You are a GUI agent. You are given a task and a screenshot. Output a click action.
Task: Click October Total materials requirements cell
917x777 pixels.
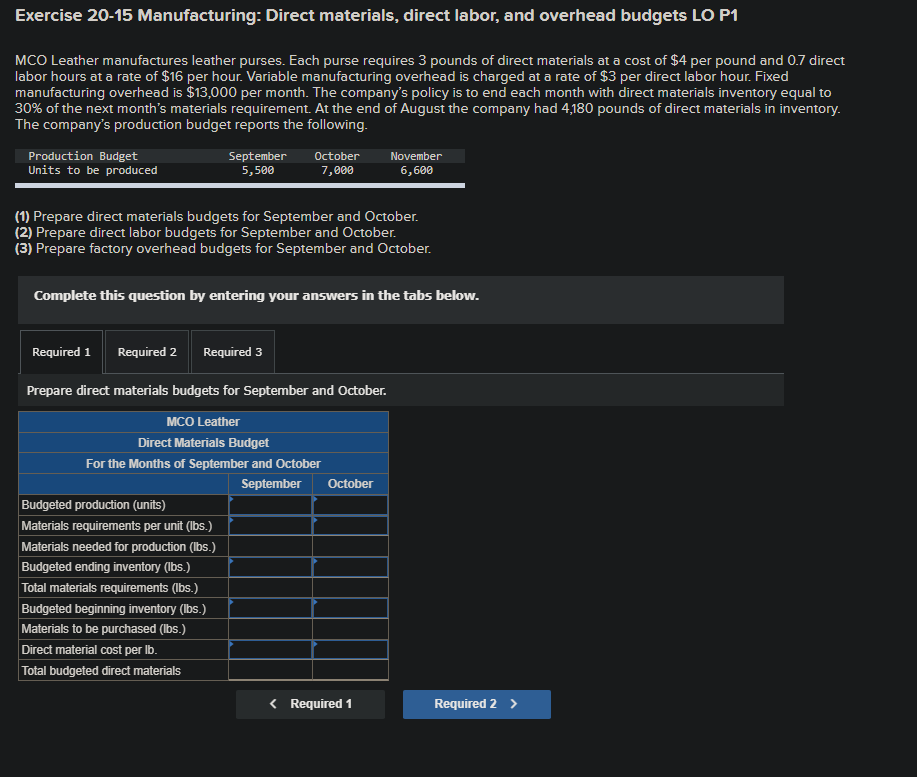pos(349,587)
